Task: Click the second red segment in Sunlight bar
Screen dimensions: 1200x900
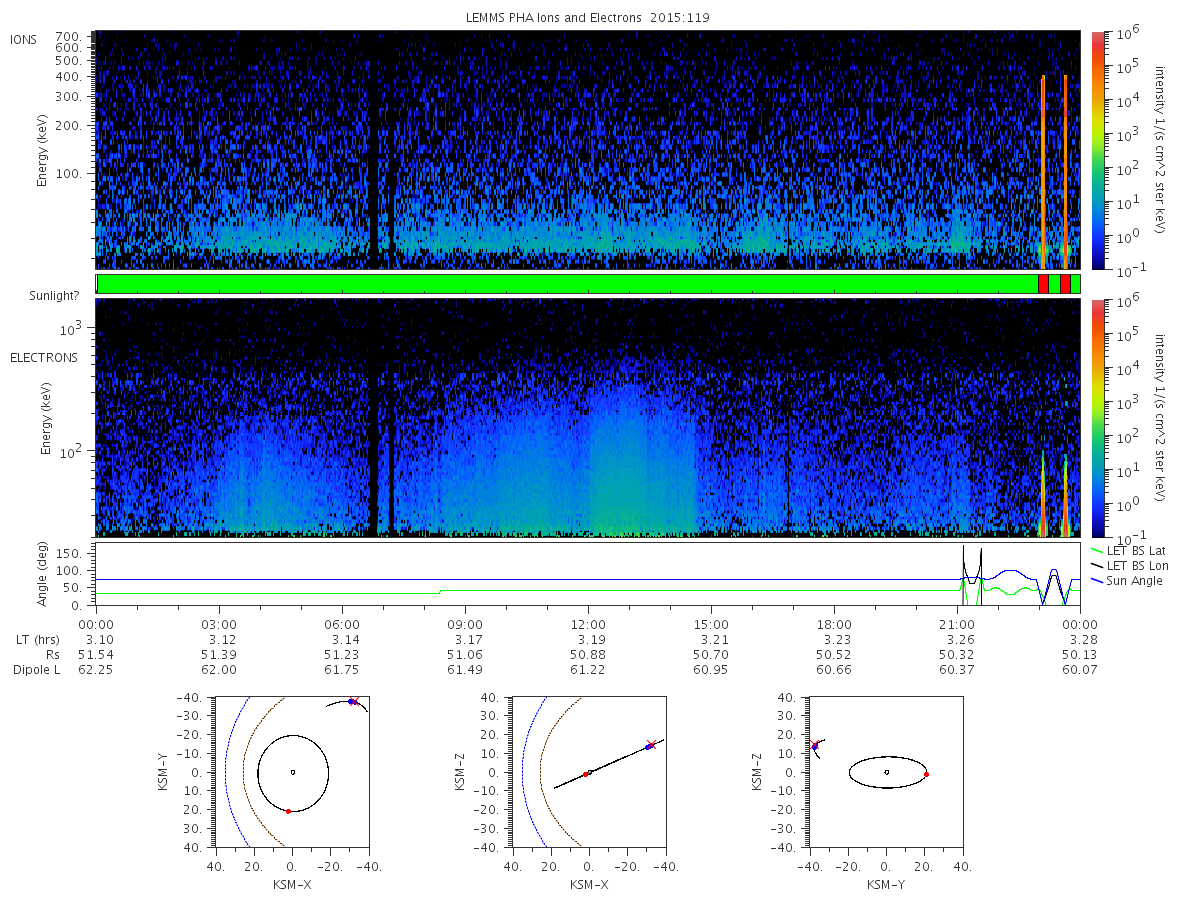Action: point(1065,284)
